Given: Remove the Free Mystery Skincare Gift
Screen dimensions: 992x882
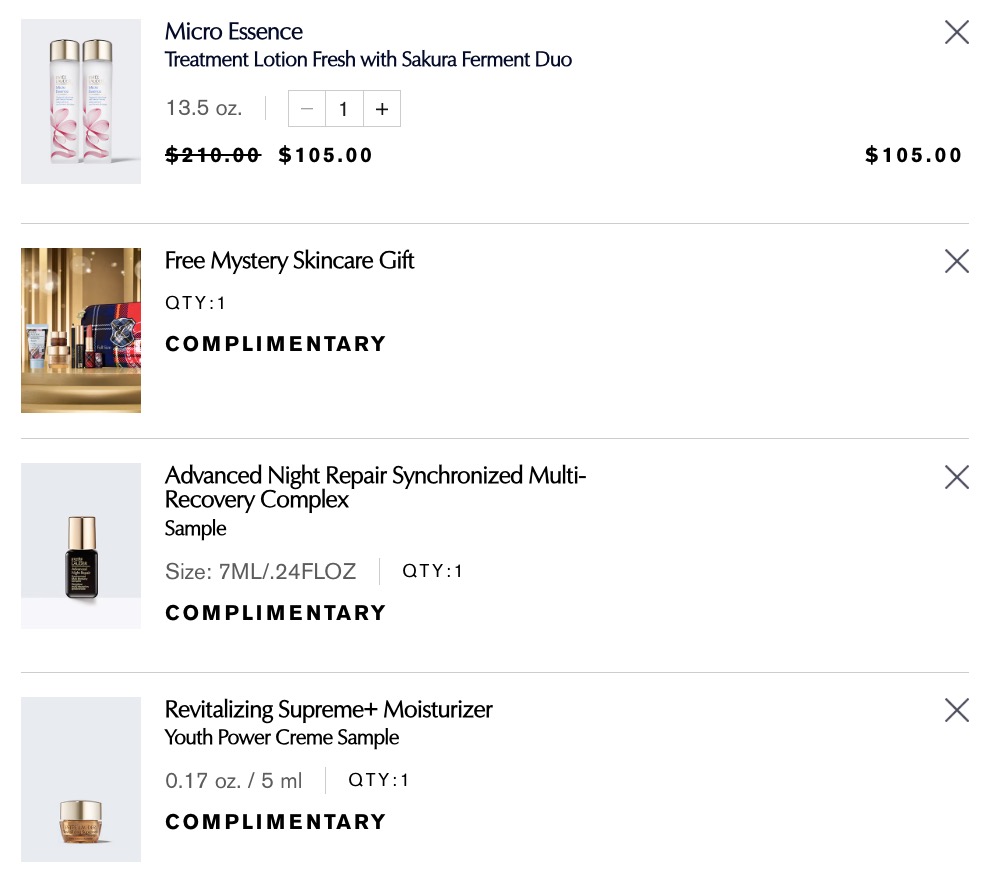Looking at the screenshot, I should pyautogui.click(x=957, y=262).
